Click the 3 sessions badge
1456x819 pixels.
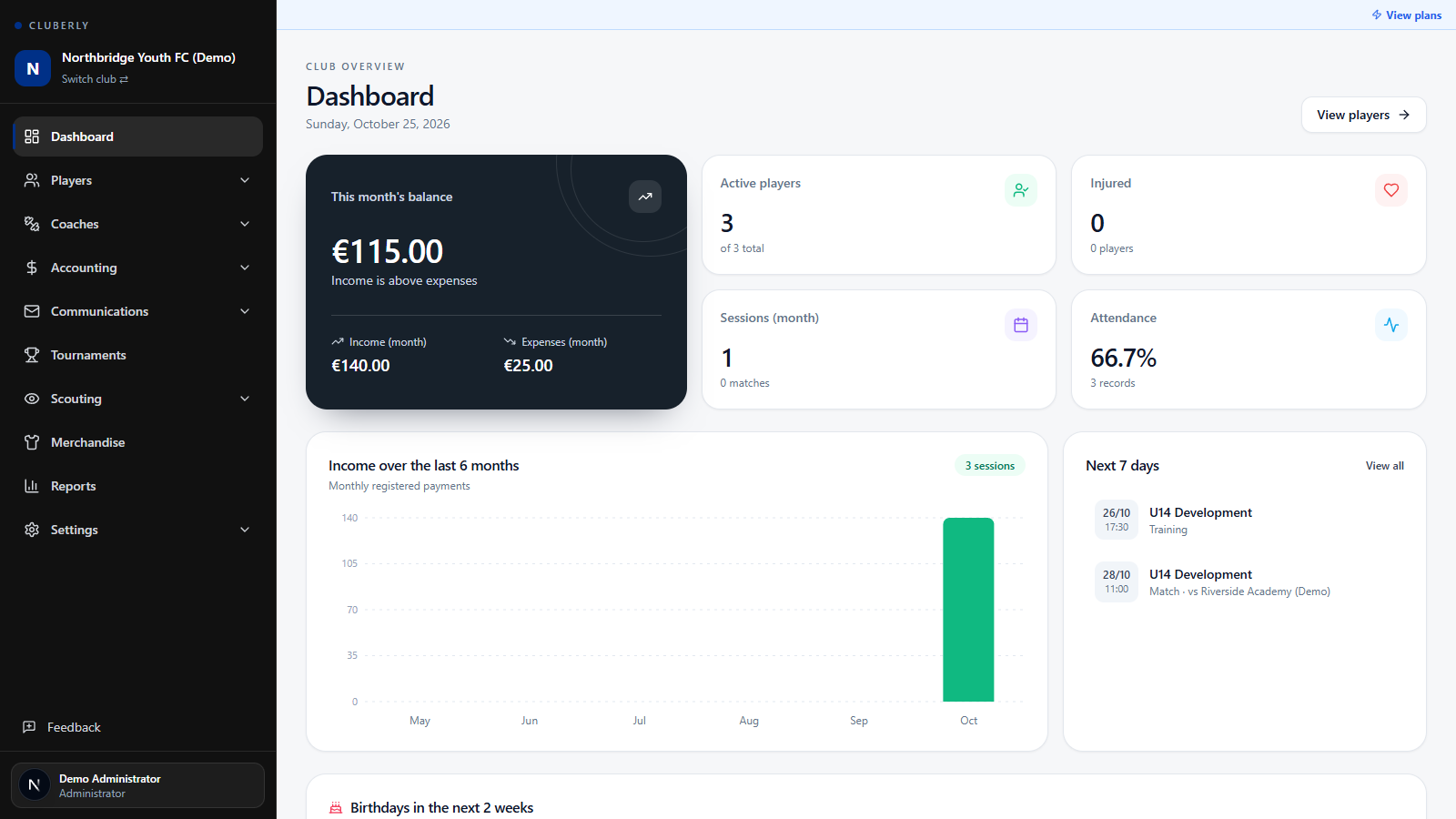coord(990,466)
